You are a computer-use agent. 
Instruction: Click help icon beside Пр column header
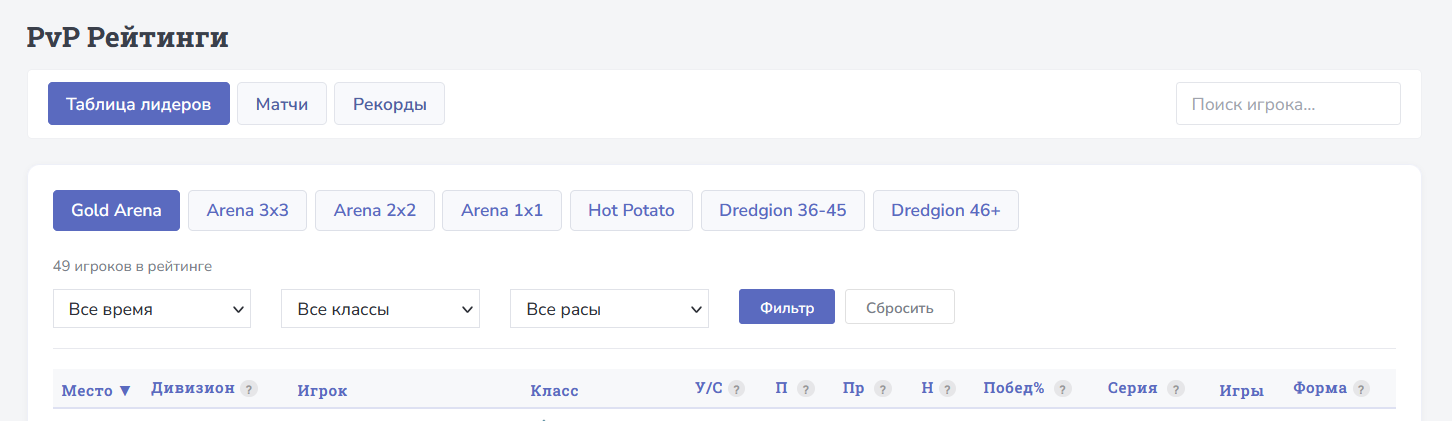[882, 389]
